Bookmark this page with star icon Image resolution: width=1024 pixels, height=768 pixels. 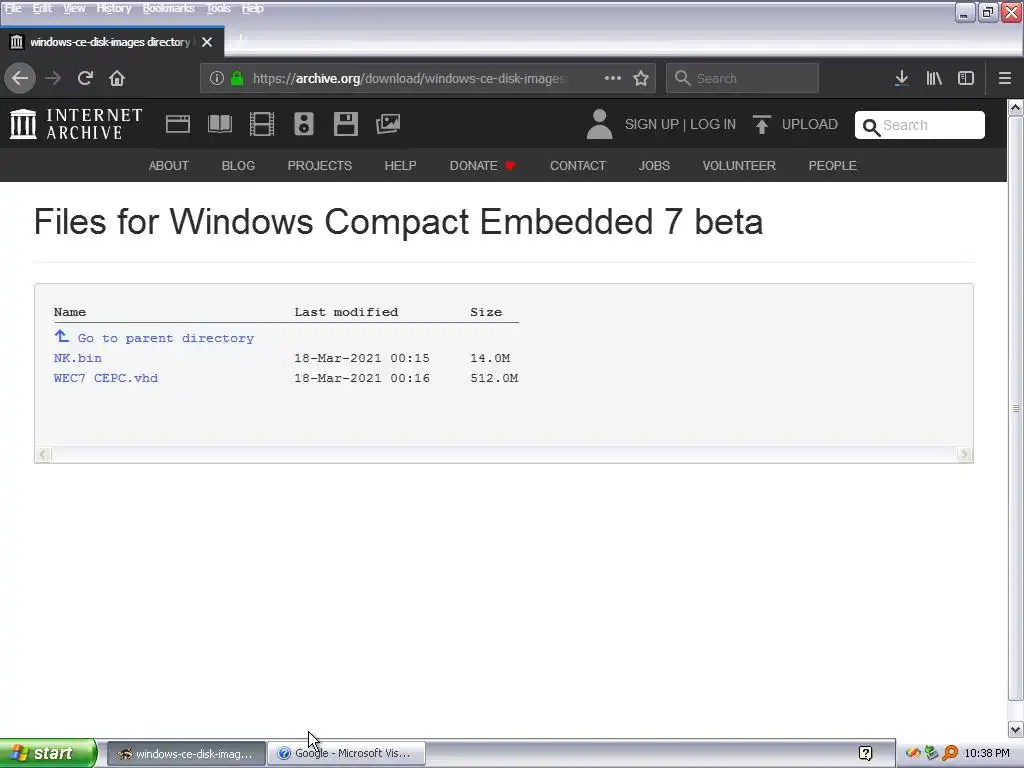[641, 78]
